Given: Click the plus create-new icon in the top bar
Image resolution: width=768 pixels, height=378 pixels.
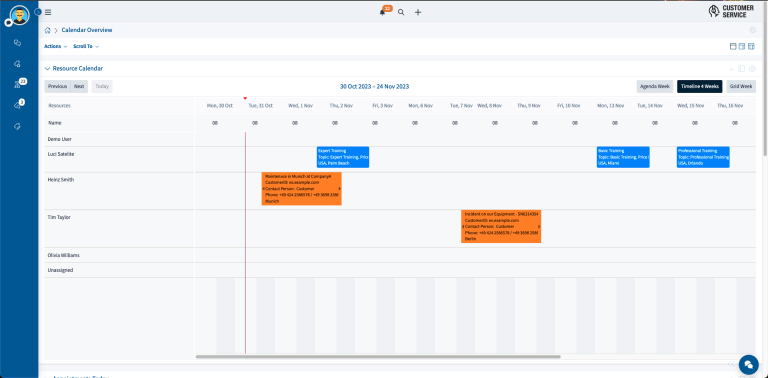Looking at the screenshot, I should (x=418, y=12).
